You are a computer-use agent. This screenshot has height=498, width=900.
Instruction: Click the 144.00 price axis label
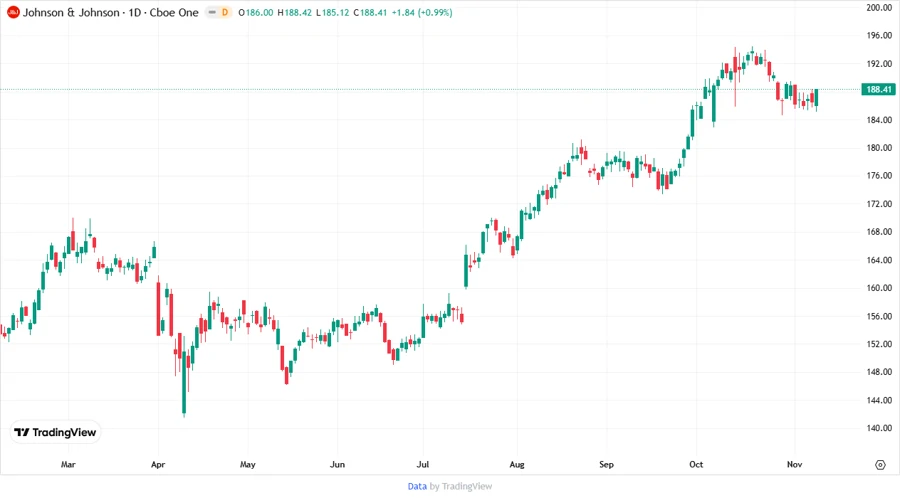click(879, 400)
